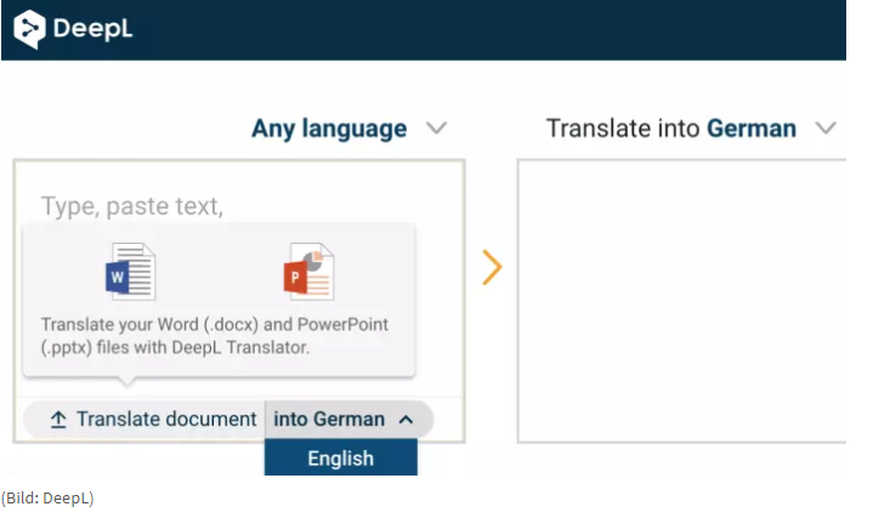Viewport: 873px width, 518px height.
Task: Click the Bild: DeepL caption text
Action: tap(47, 497)
